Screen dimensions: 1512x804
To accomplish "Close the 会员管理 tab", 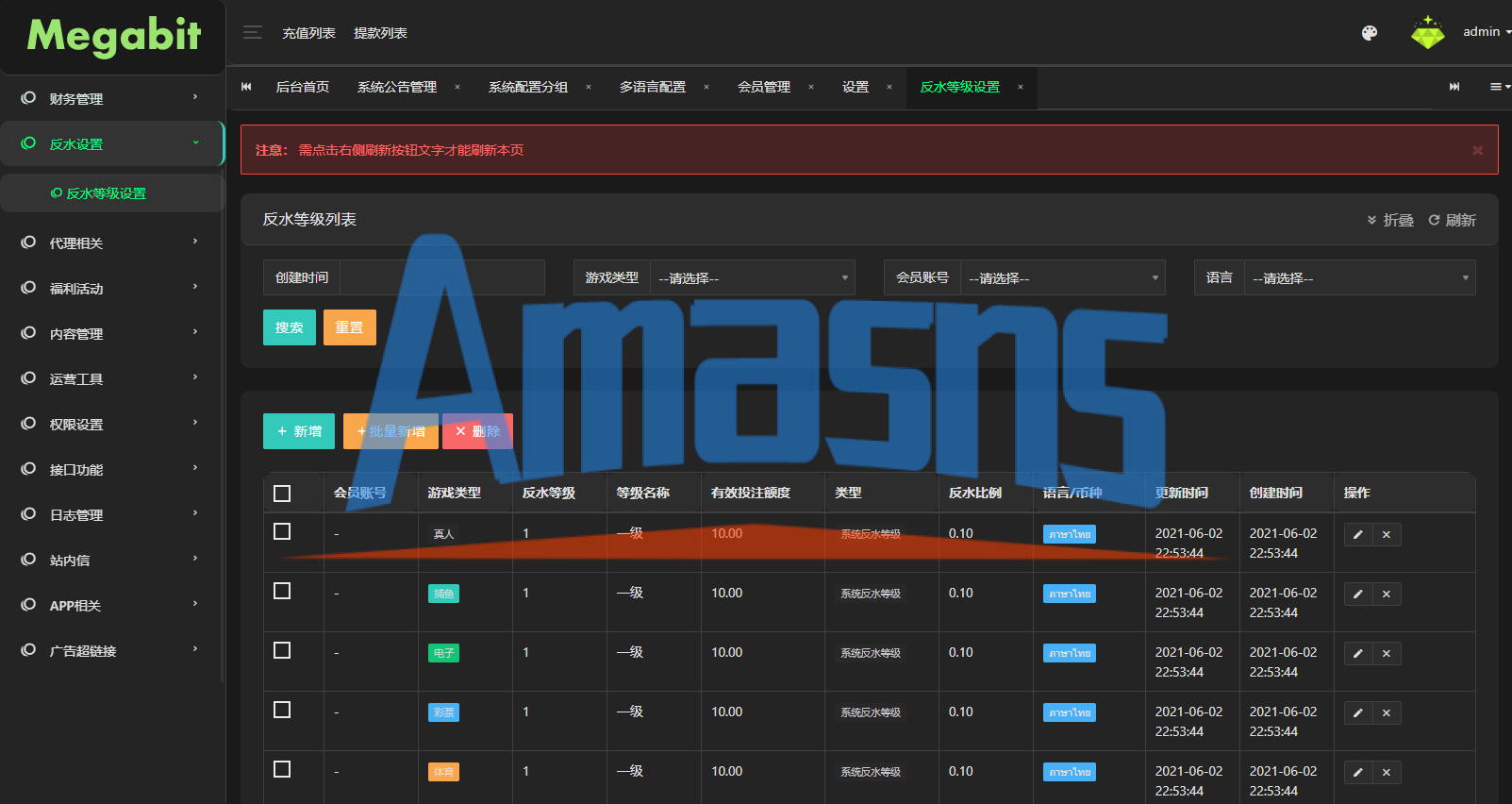I will 811,87.
